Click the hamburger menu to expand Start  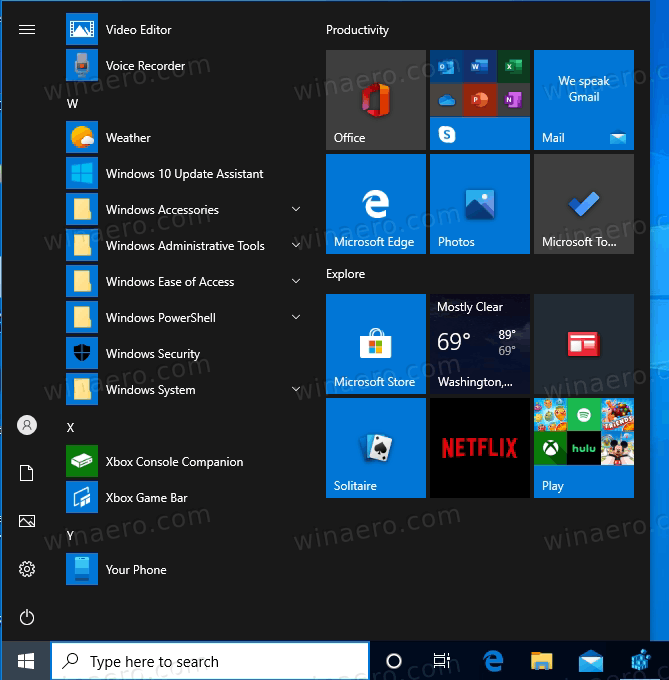pyautogui.click(x=27, y=30)
